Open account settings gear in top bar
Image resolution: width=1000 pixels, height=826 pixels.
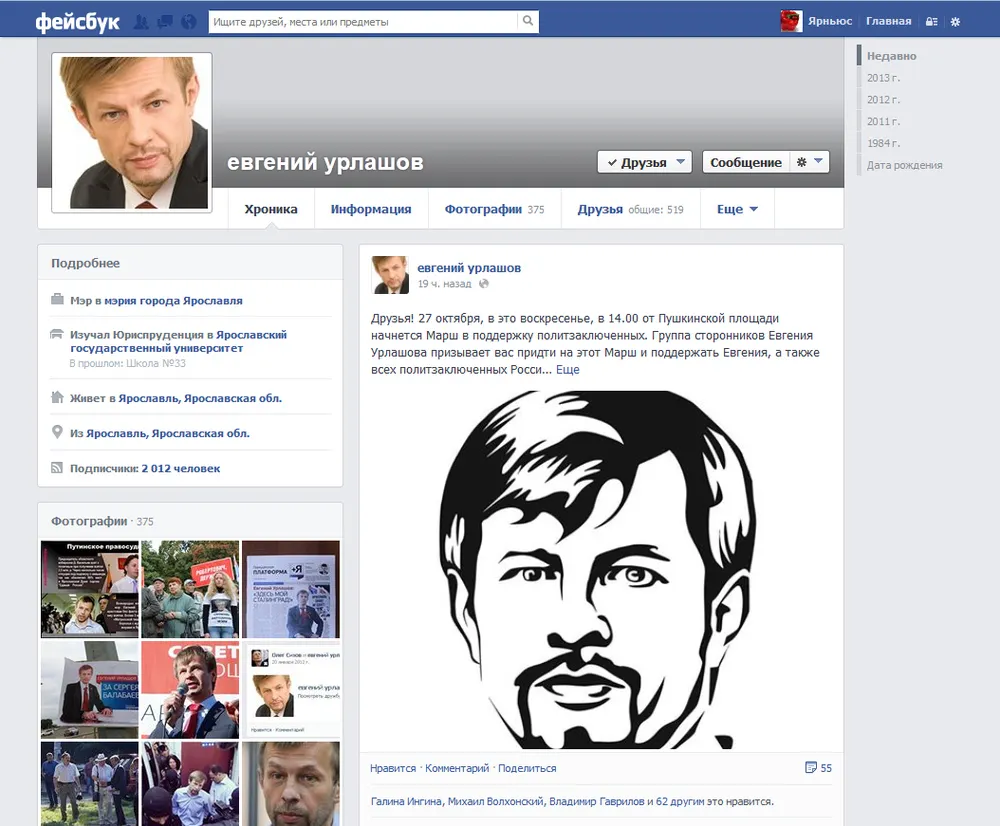coord(955,22)
